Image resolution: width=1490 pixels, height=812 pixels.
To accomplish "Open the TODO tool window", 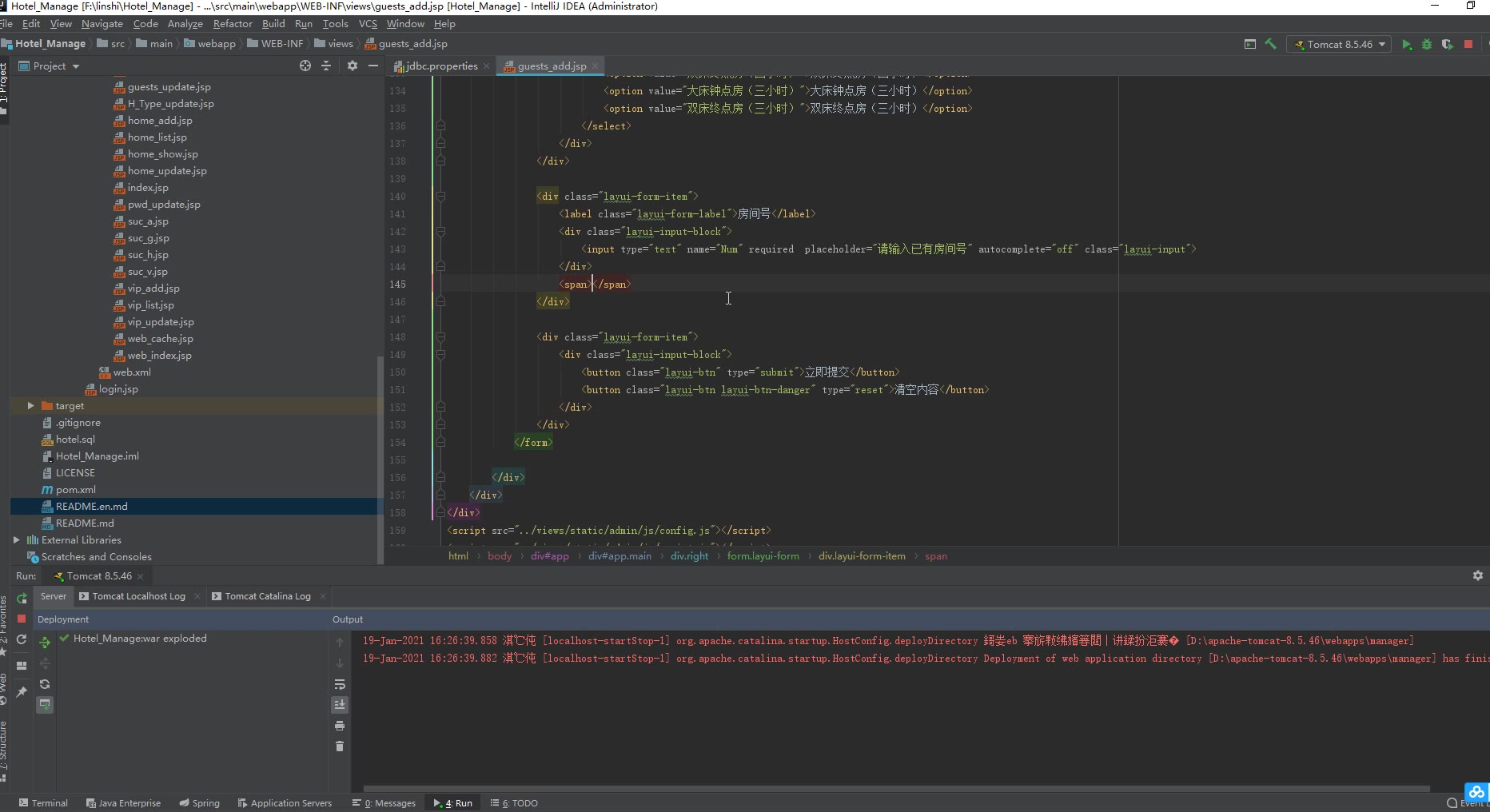I will (514, 803).
